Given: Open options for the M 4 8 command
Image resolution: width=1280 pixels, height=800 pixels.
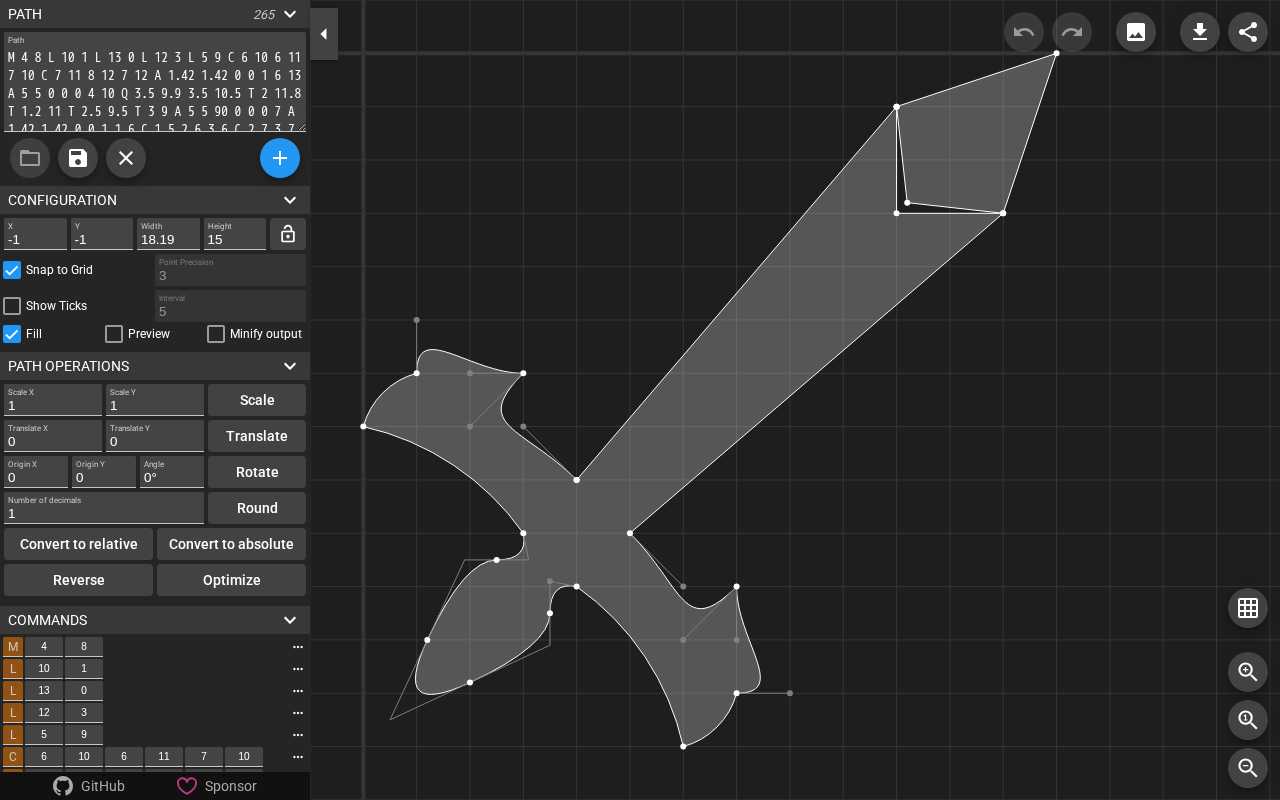Looking at the screenshot, I should (297, 647).
